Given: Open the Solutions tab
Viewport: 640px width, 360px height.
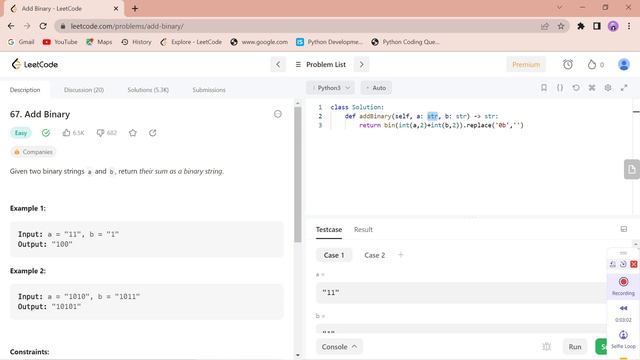Looking at the screenshot, I should click(148, 90).
